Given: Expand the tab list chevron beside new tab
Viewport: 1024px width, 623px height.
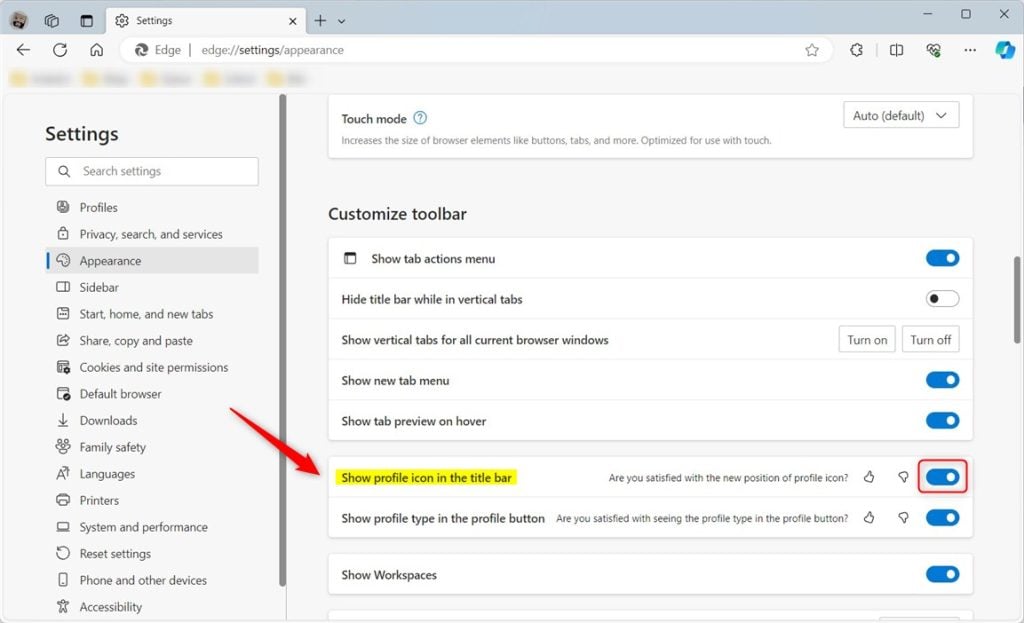Looking at the screenshot, I should click(342, 21).
